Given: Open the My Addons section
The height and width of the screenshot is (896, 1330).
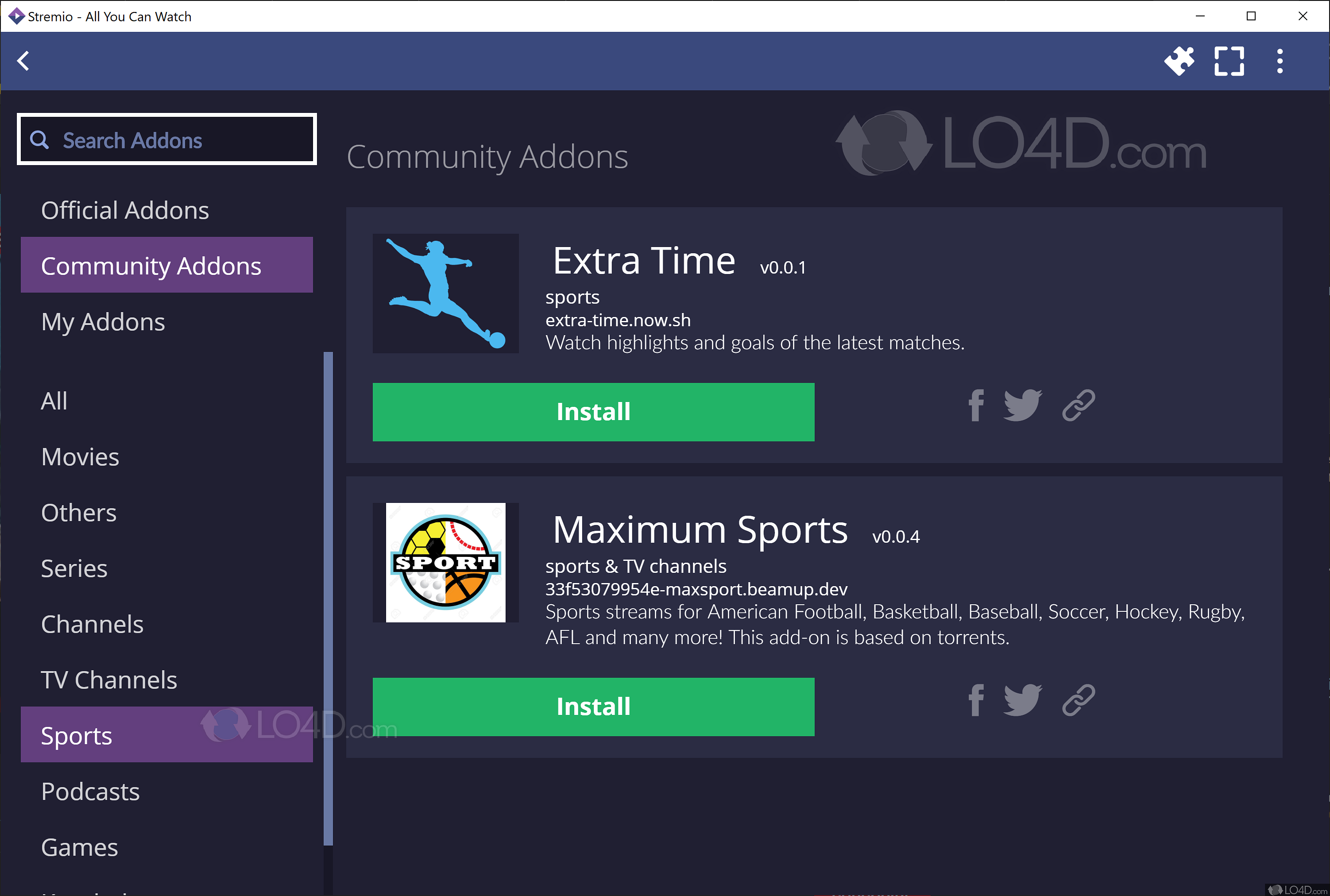Looking at the screenshot, I should pyautogui.click(x=103, y=322).
